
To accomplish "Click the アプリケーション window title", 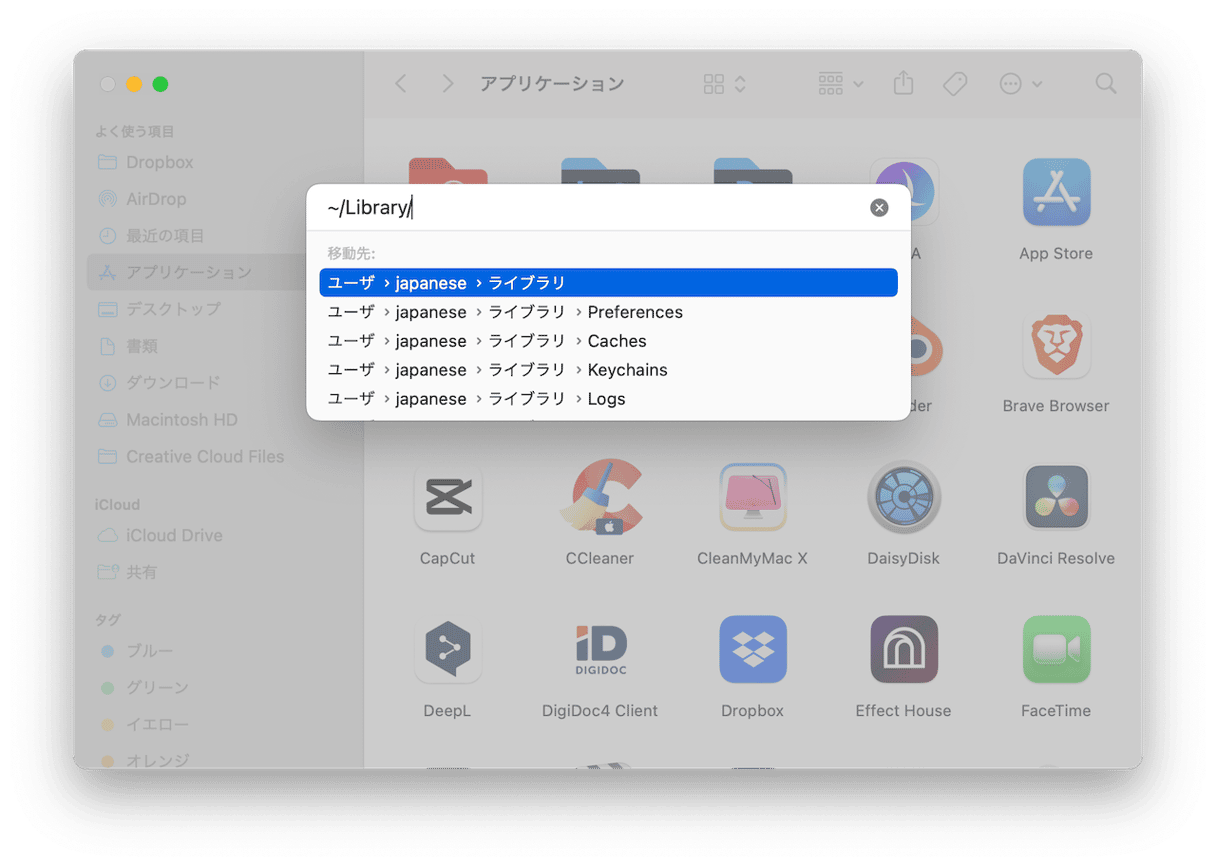I will pyautogui.click(x=552, y=84).
